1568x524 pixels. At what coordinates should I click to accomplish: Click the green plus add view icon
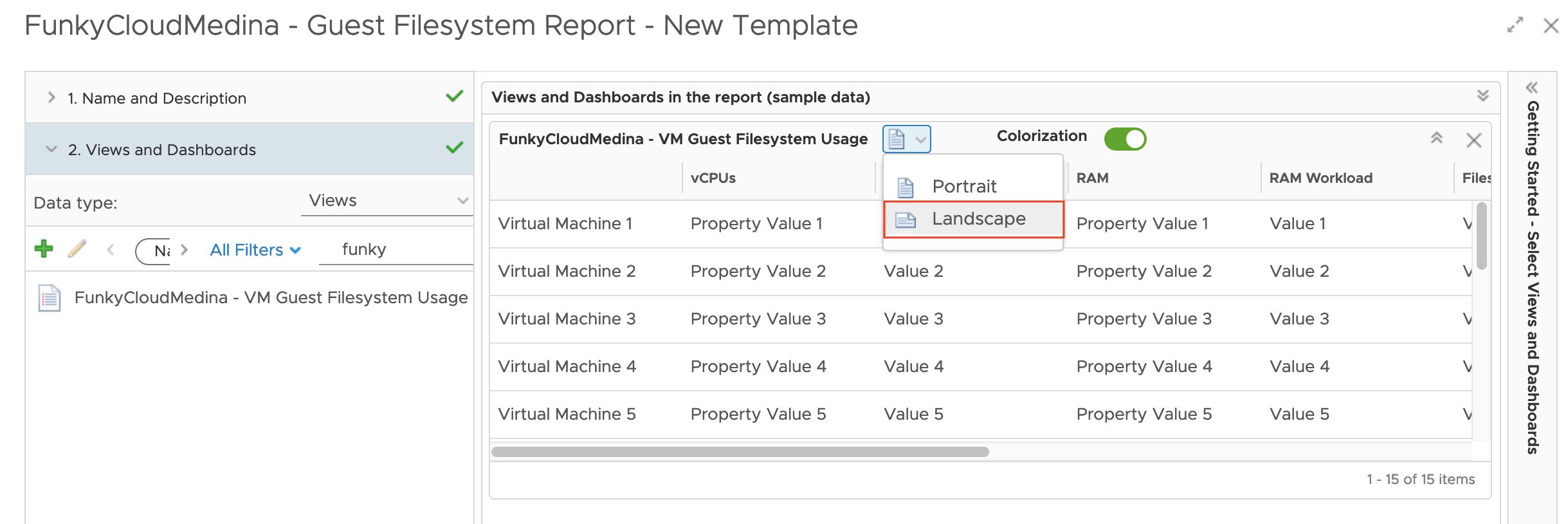[x=44, y=248]
